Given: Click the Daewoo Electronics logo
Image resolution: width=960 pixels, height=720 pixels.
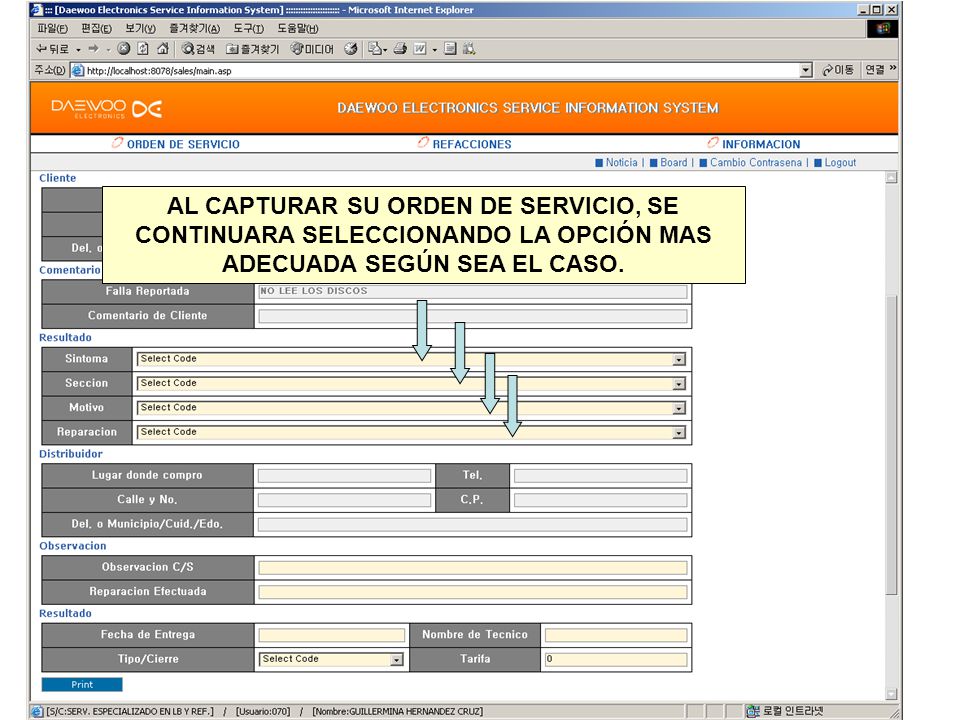Looking at the screenshot, I should 107,108.
